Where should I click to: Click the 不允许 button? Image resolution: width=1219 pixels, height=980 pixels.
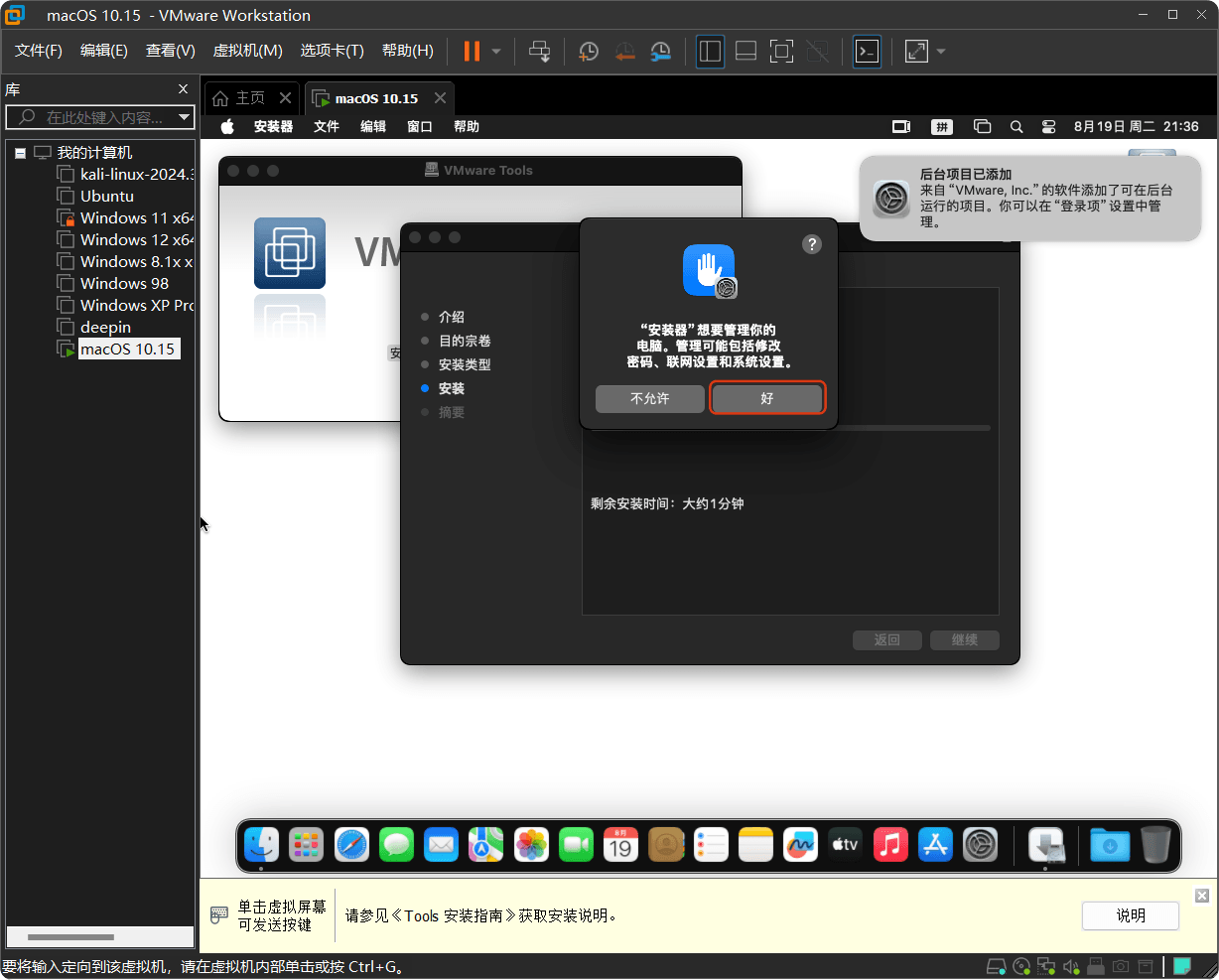click(x=649, y=398)
